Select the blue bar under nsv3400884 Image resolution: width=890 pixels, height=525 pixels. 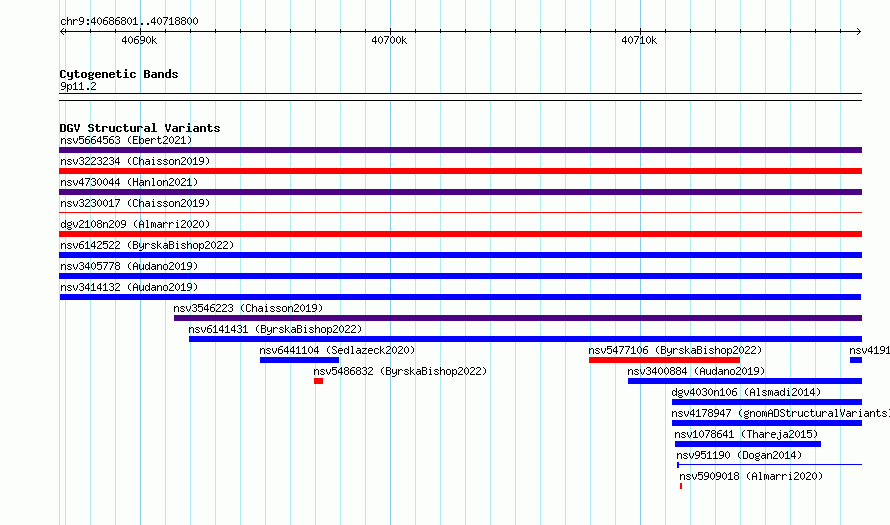coord(745,381)
